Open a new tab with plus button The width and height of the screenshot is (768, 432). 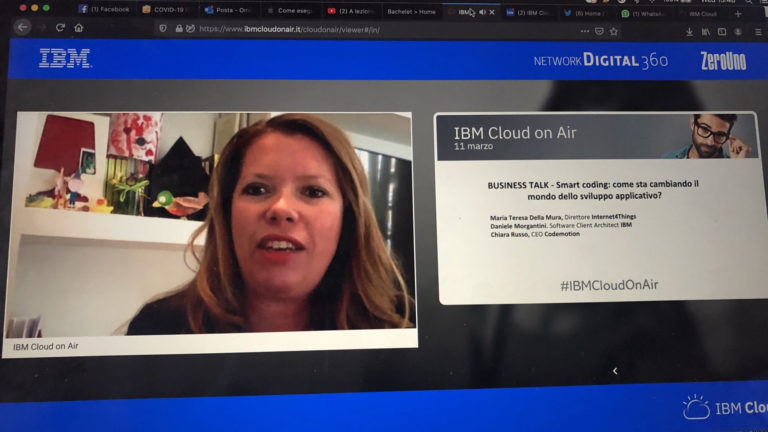[x=738, y=14]
